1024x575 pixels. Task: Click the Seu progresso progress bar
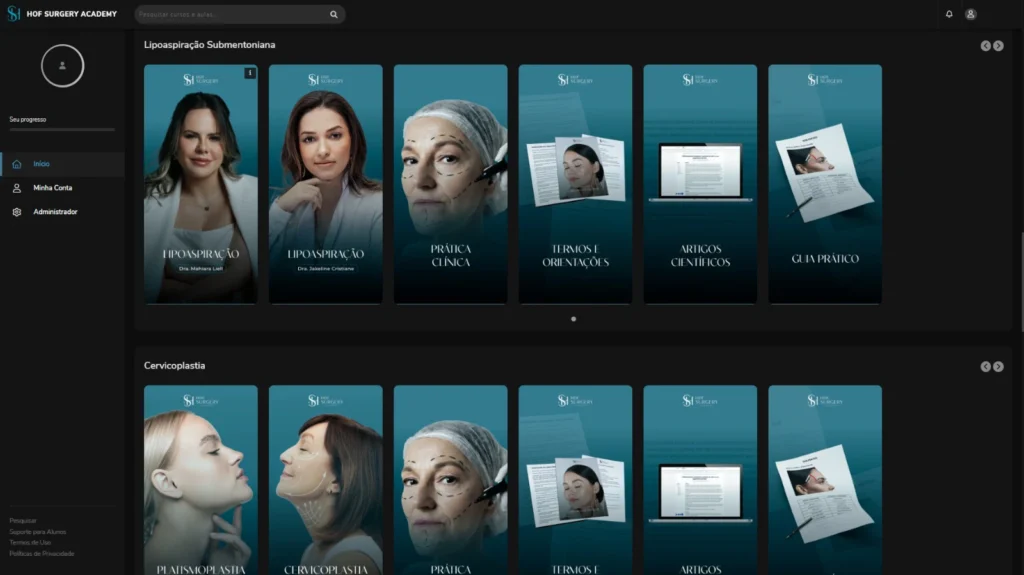pyautogui.click(x=62, y=130)
